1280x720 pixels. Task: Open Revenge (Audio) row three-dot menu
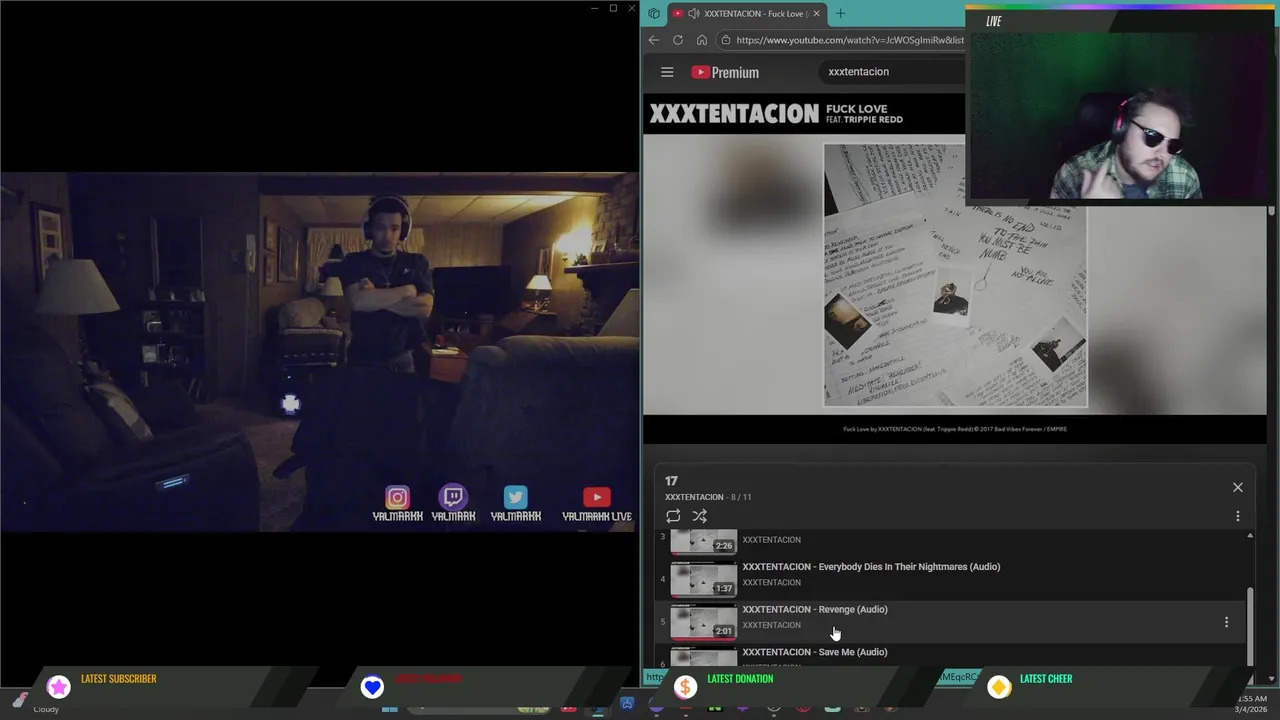click(1227, 622)
